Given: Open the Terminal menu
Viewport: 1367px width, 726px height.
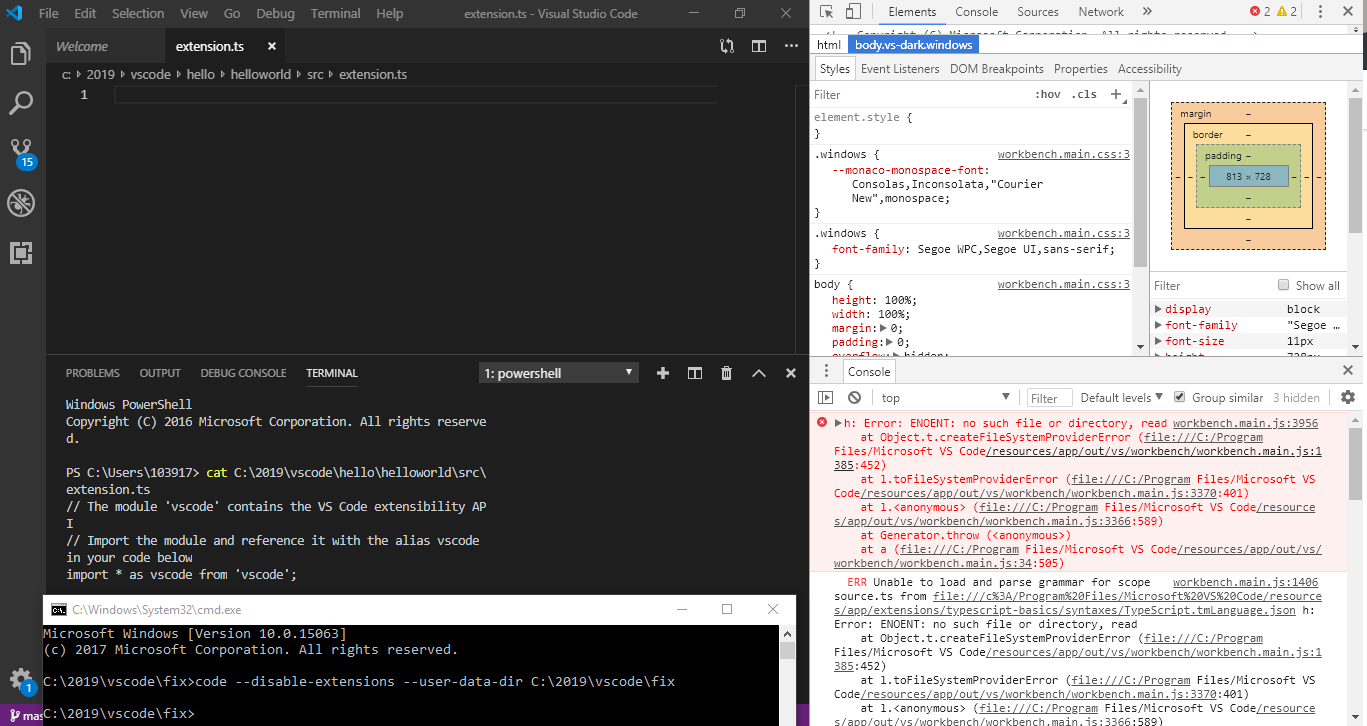Looking at the screenshot, I should point(335,13).
